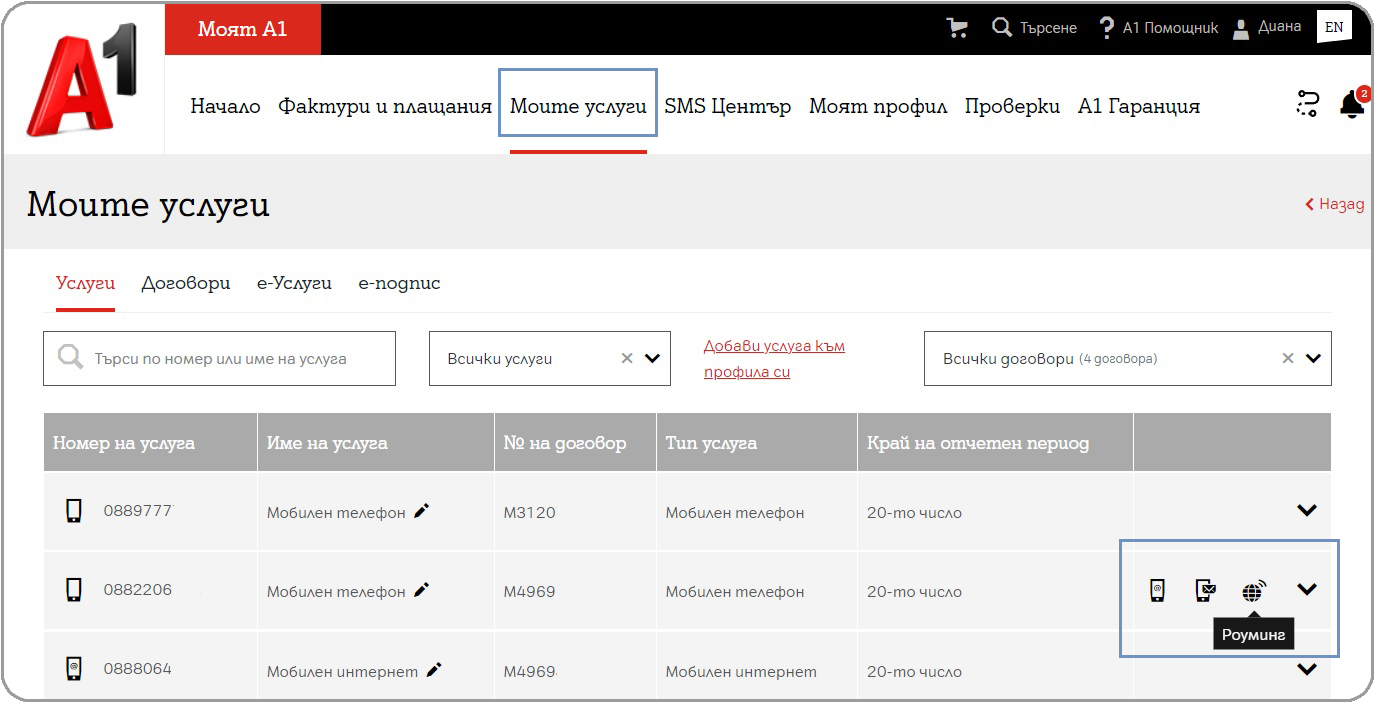Click contract number M3120

click(x=529, y=512)
